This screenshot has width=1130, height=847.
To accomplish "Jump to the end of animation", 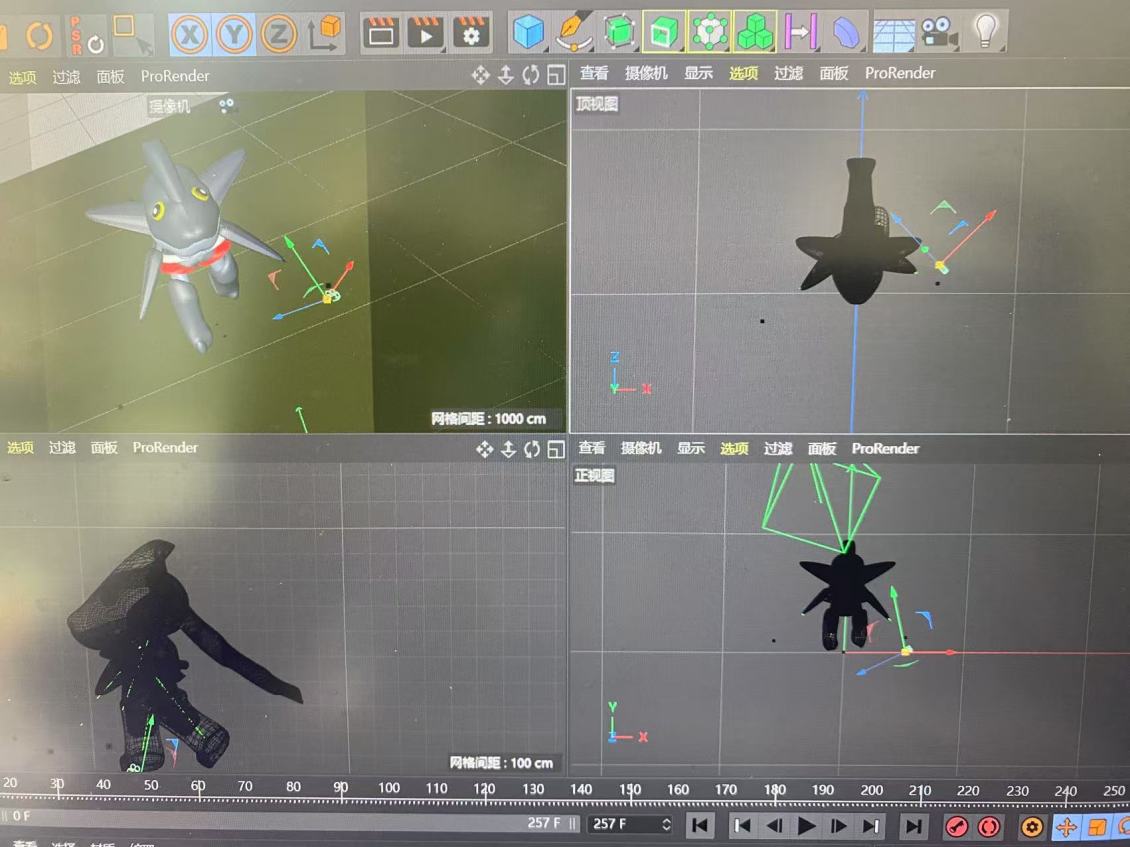I will click(914, 825).
